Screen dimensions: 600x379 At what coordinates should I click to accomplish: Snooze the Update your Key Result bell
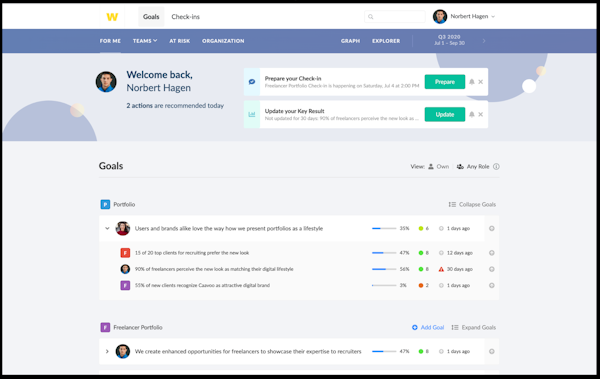point(472,114)
